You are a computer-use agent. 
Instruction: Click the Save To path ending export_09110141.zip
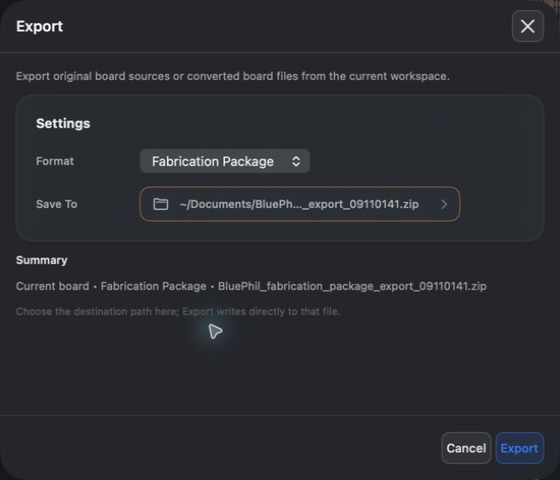click(299, 204)
